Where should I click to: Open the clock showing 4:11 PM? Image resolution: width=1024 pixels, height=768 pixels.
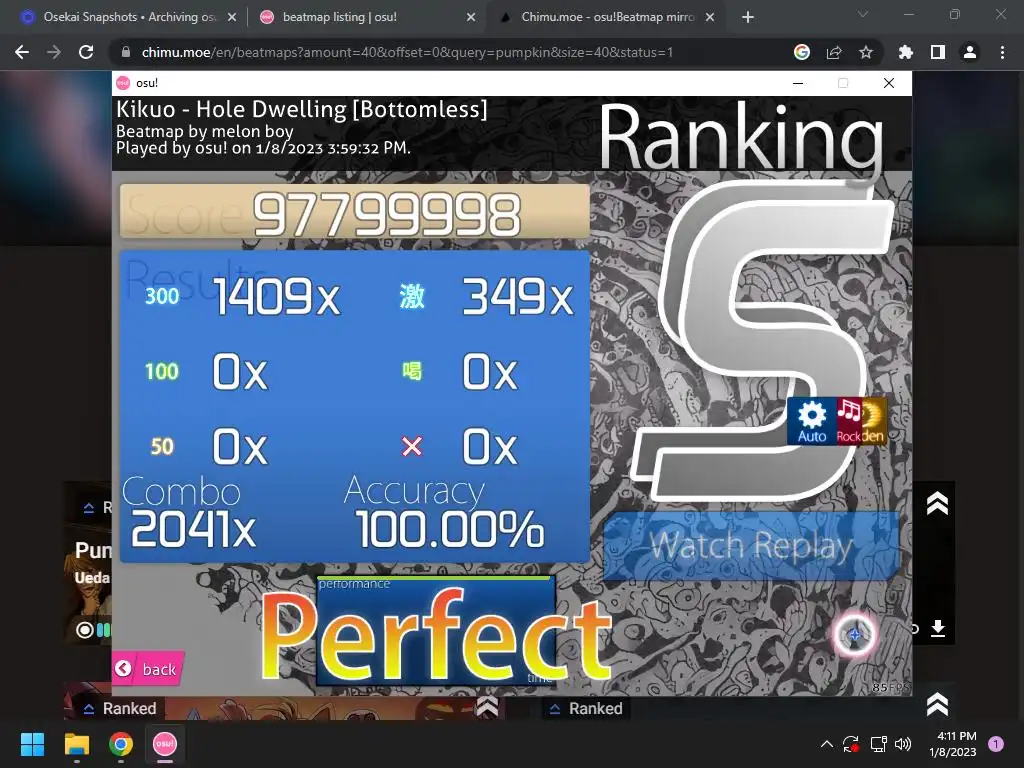coord(953,744)
